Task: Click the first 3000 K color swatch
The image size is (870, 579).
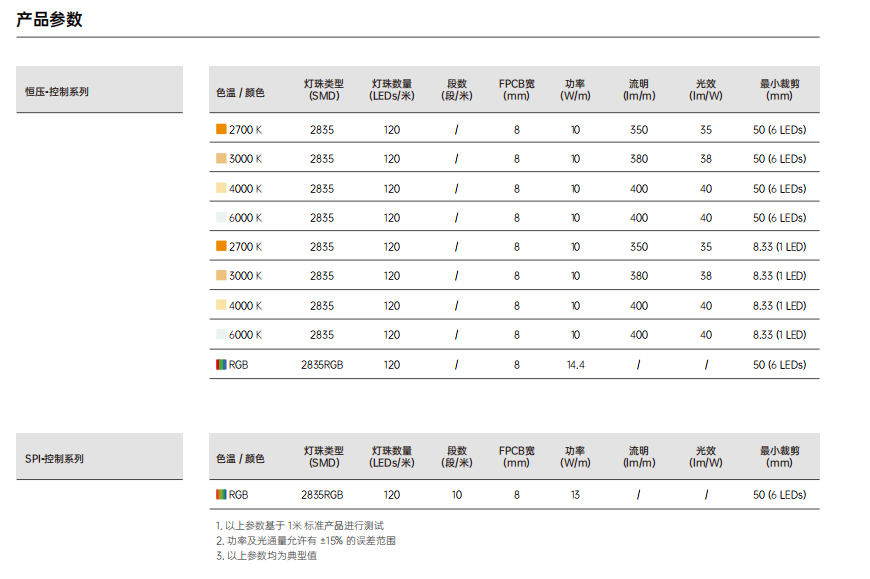Action: 221,159
